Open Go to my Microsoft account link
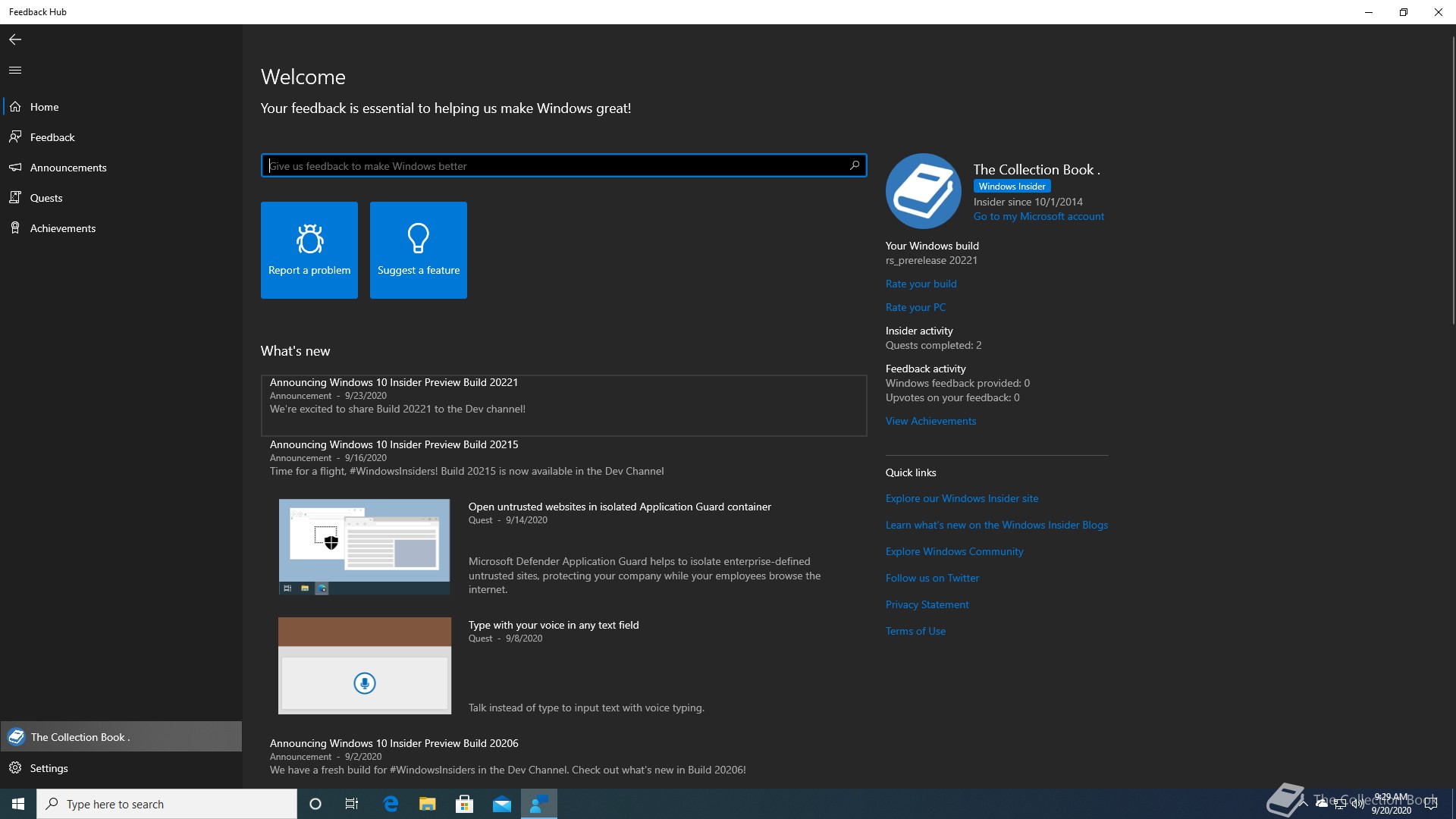The height and width of the screenshot is (819, 1456). (x=1038, y=217)
